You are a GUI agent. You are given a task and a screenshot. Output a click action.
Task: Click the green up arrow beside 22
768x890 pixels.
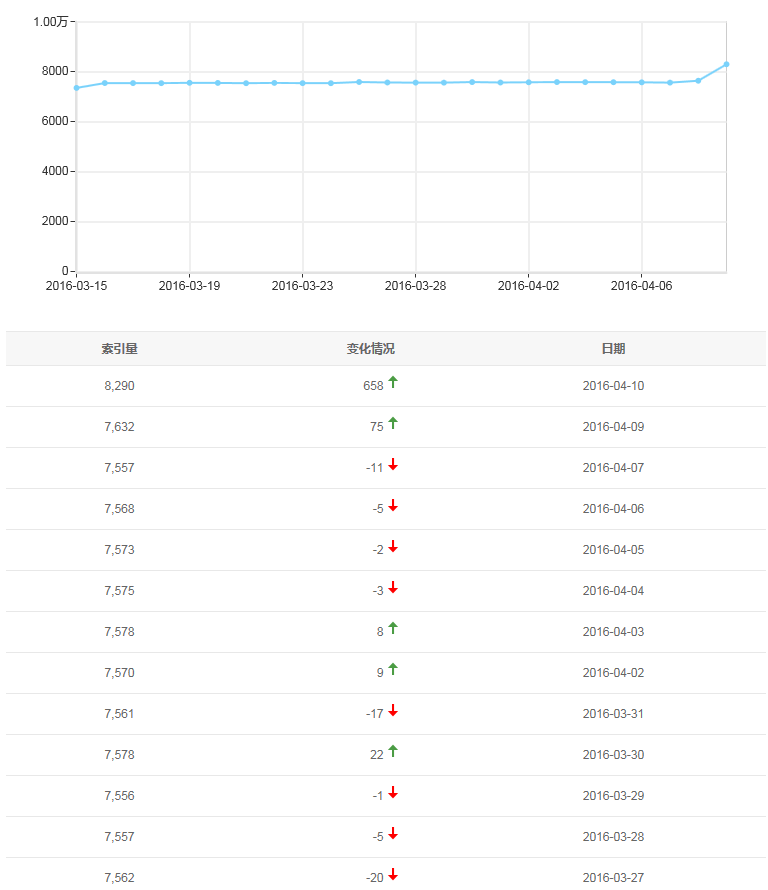[x=393, y=751]
